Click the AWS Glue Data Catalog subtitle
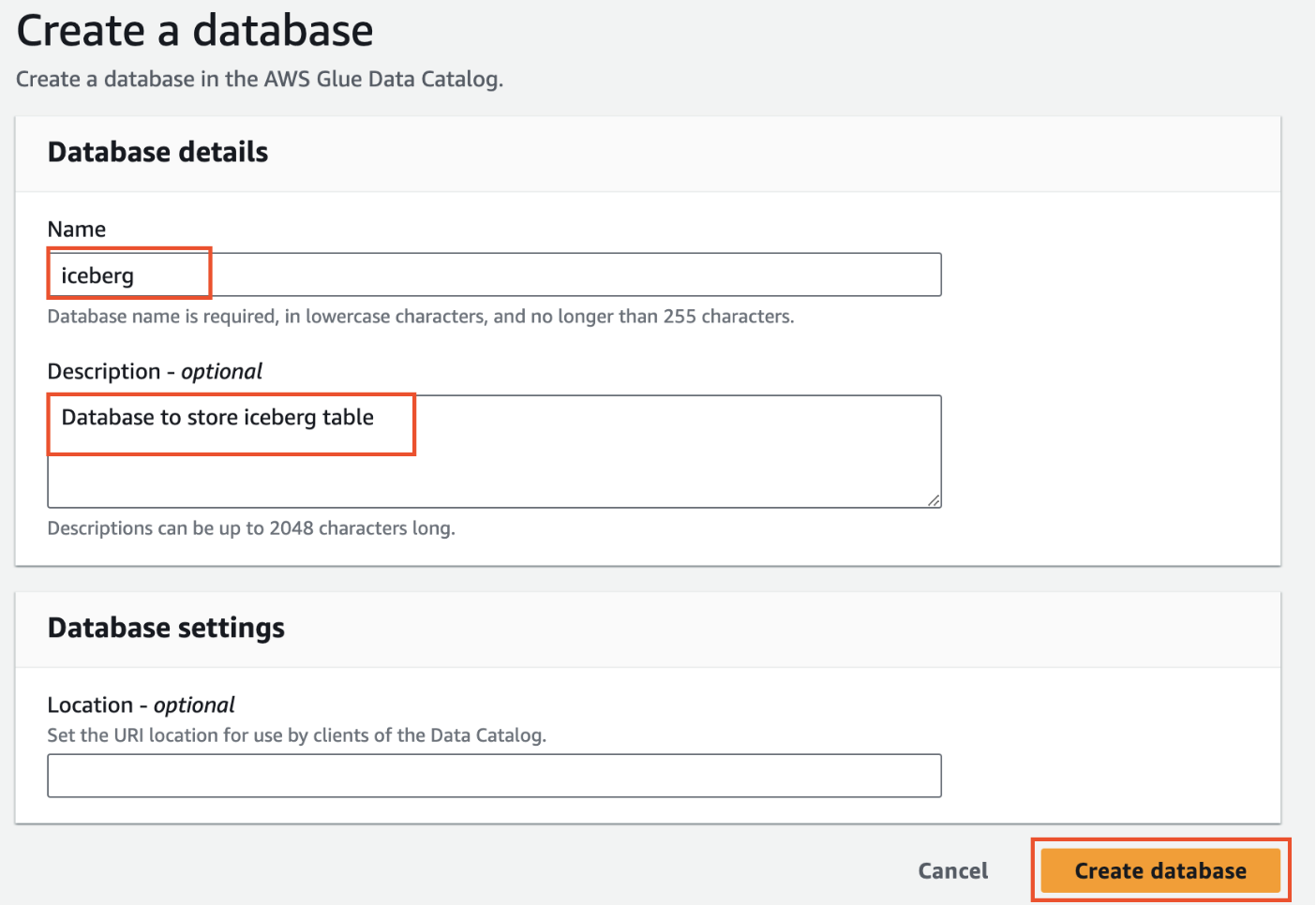Screen dimensions: 1316x905 [260, 80]
